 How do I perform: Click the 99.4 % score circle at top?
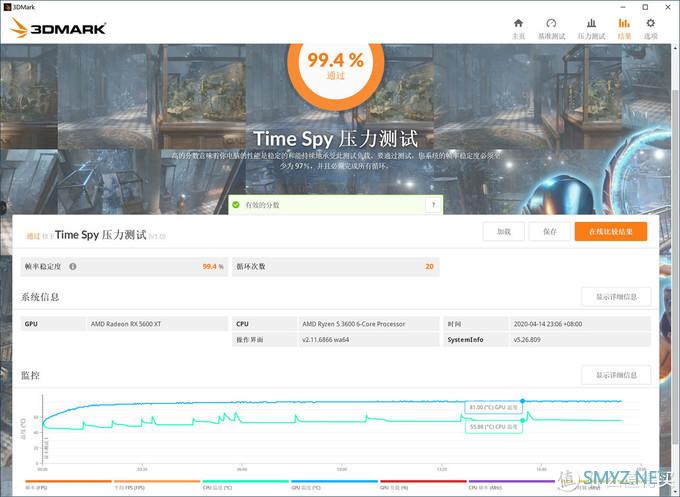(x=336, y=65)
